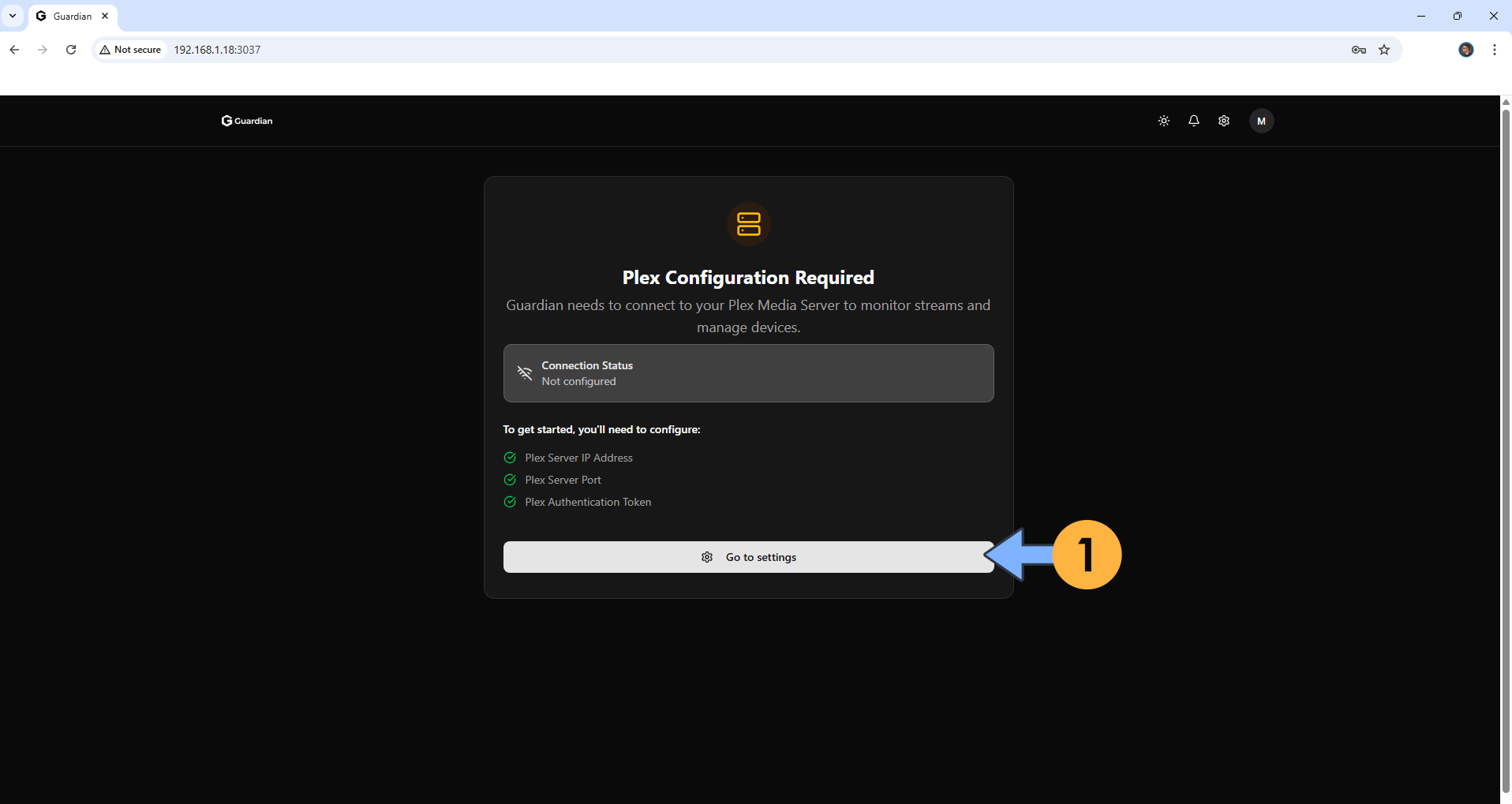The width and height of the screenshot is (1512, 804).
Task: Reload the page in browser
Action: 71,50
